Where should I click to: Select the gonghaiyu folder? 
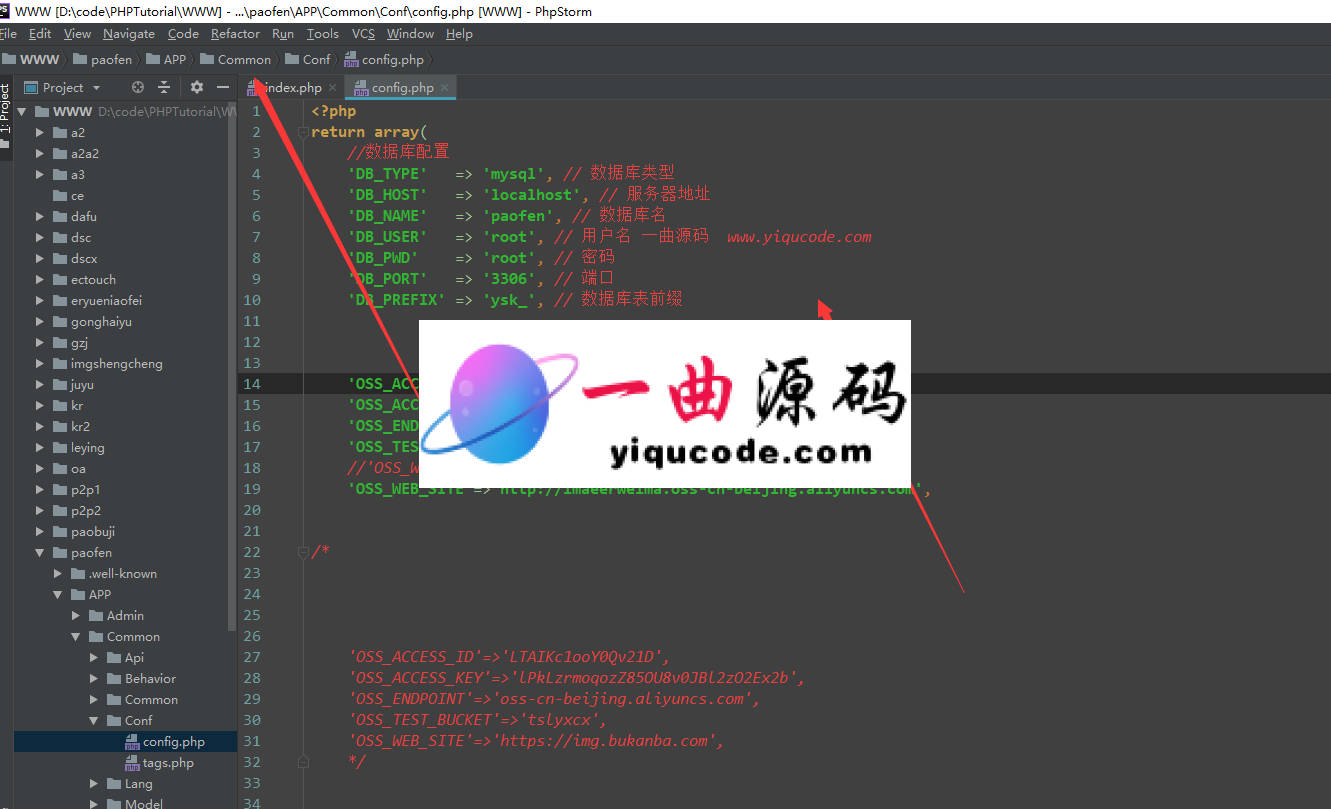pos(101,322)
